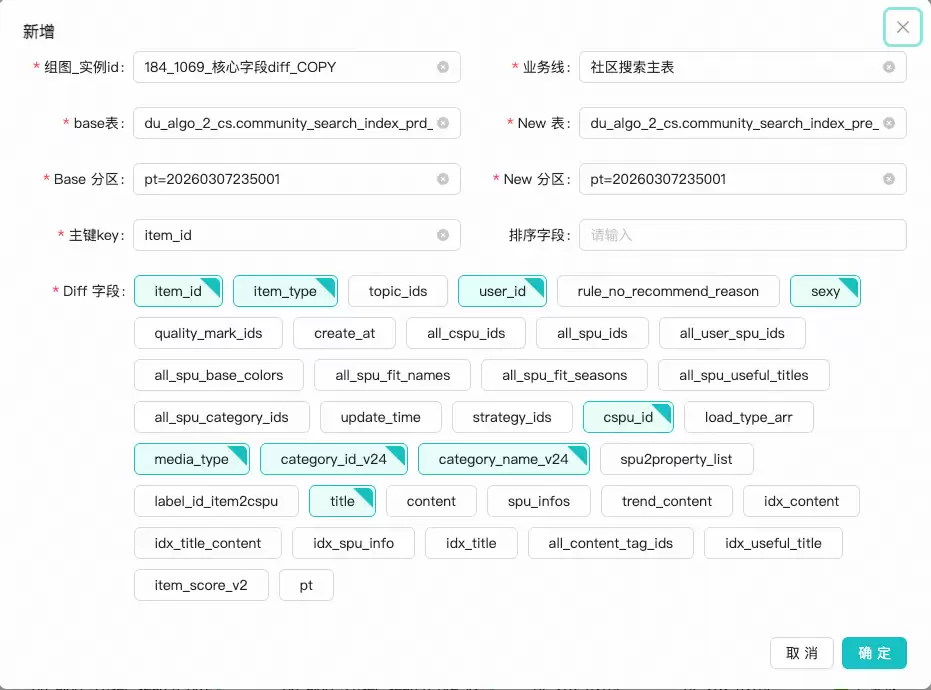Toggle the pt diff field tag

[306, 585]
